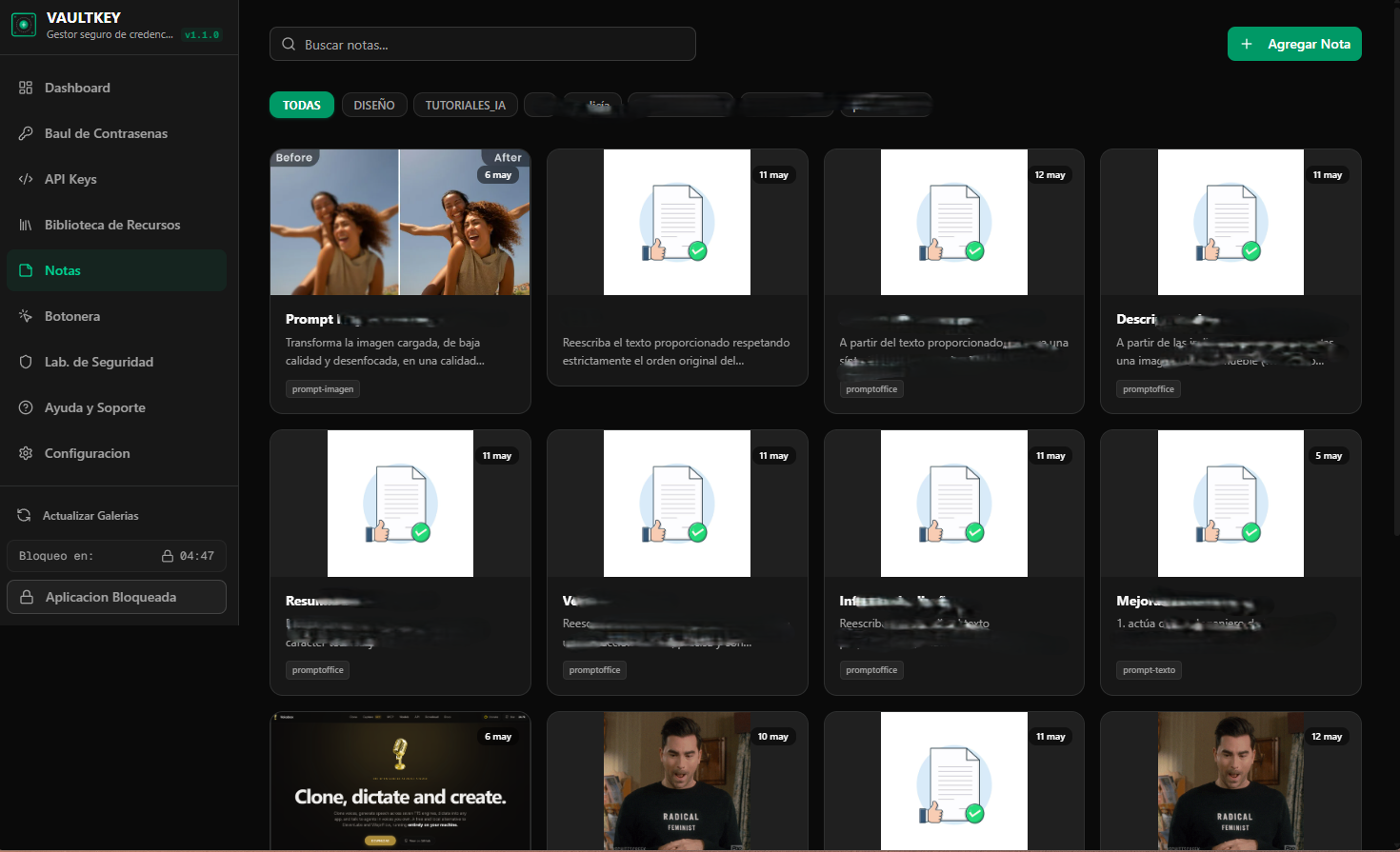Open Ayuda y Soporte help icon
The width and height of the screenshot is (1400, 852).
coord(26,407)
